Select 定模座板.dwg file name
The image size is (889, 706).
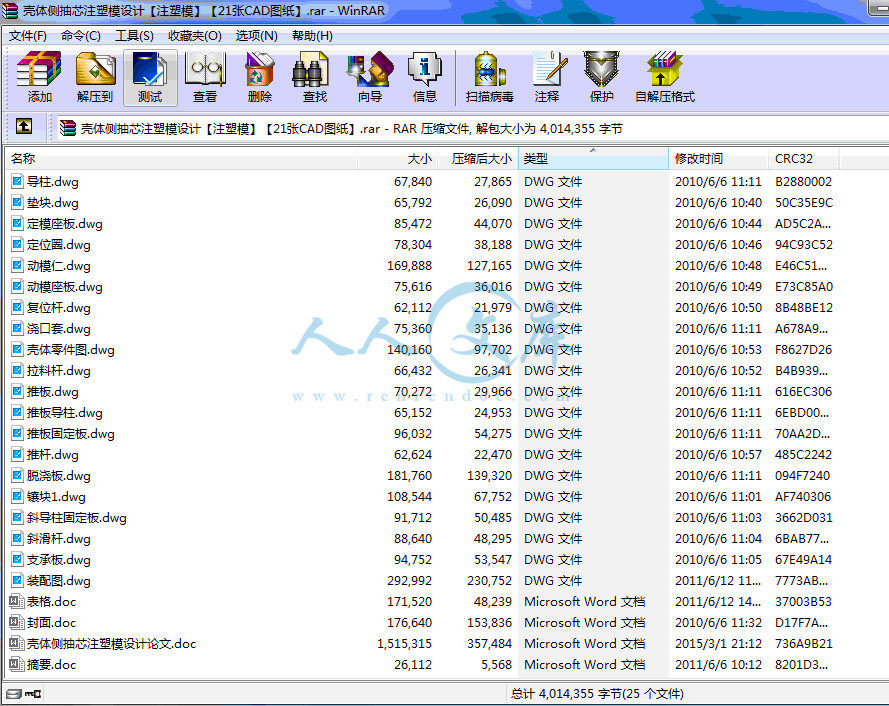(x=65, y=223)
